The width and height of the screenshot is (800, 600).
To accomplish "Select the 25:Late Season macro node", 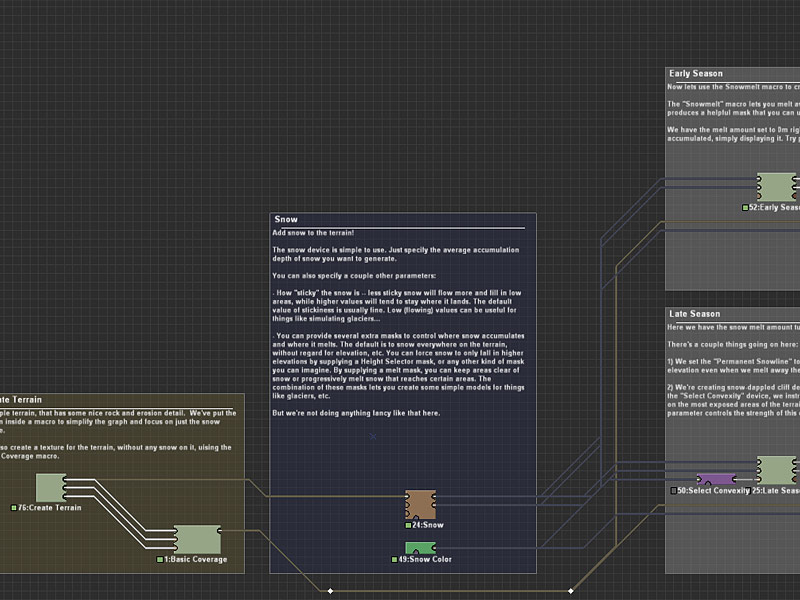I will (x=777, y=470).
